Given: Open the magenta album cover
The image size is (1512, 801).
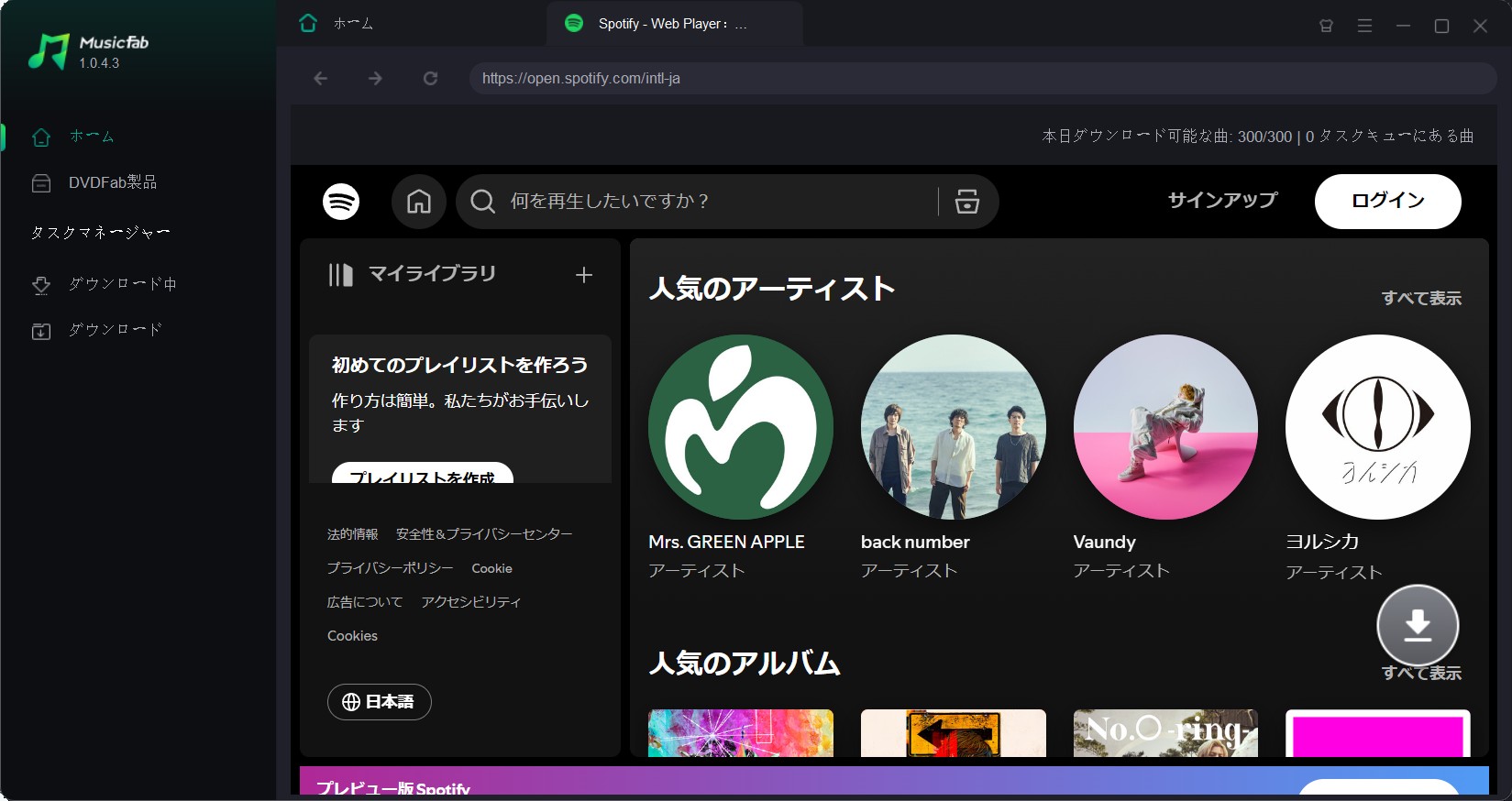Looking at the screenshot, I should 1378,733.
